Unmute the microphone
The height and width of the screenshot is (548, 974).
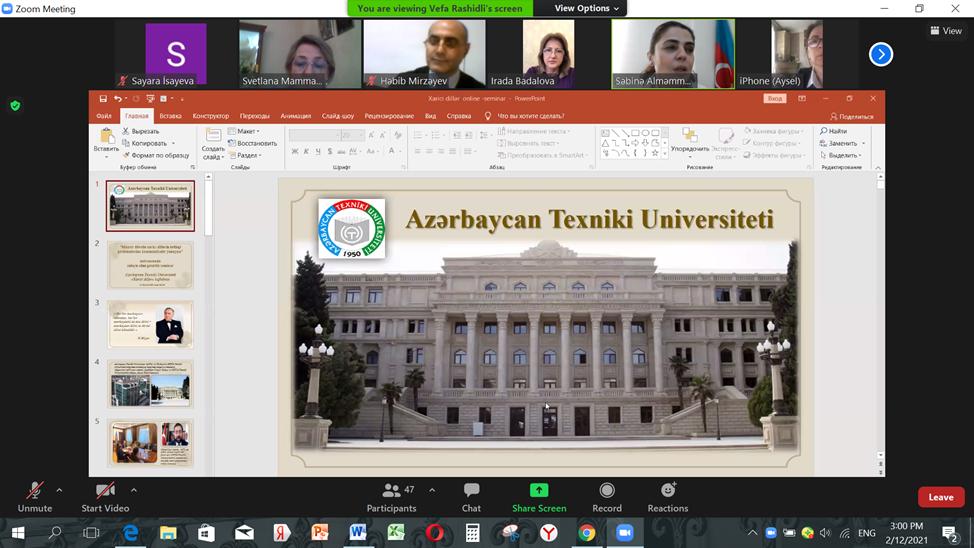[35, 491]
